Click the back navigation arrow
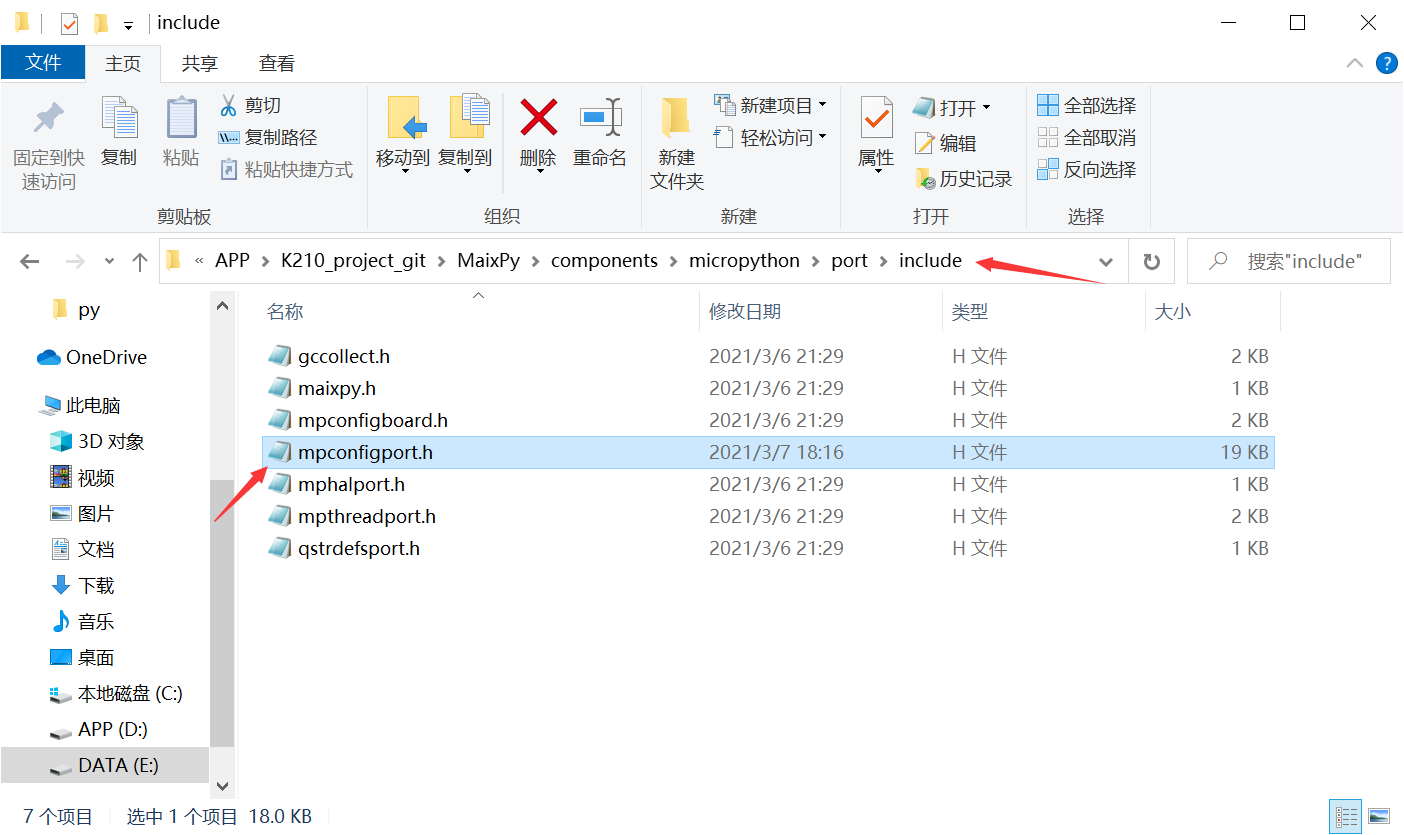This screenshot has height=835, width=1404. pyautogui.click(x=29, y=262)
